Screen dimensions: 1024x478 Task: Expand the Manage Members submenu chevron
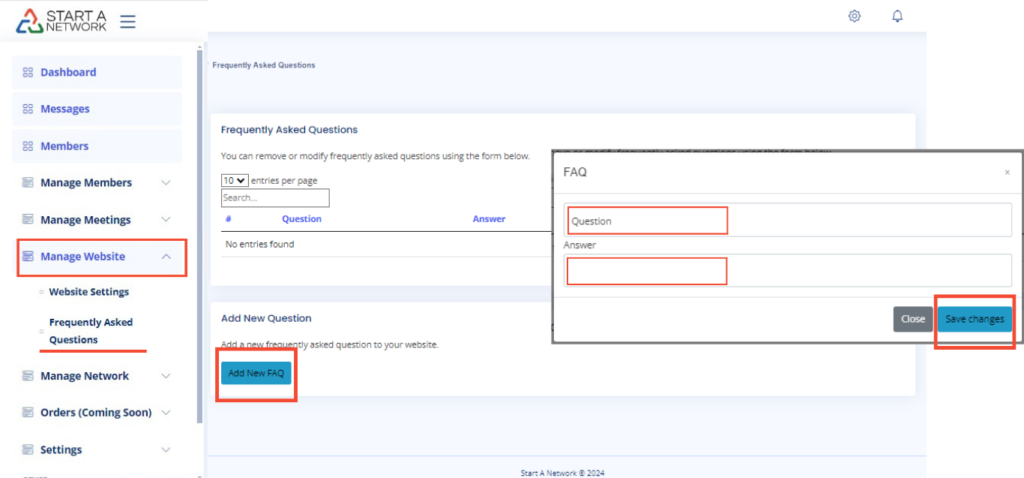coord(166,183)
